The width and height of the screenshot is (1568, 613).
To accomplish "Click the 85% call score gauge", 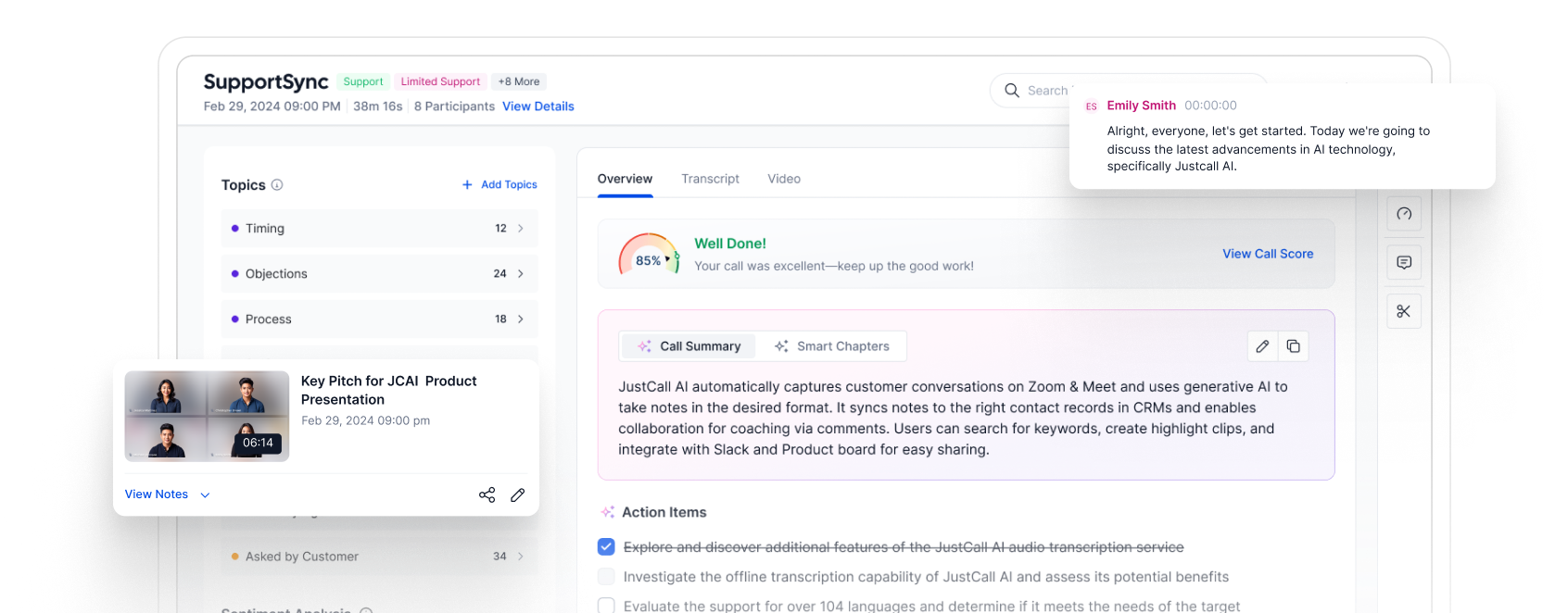I will click(x=649, y=256).
